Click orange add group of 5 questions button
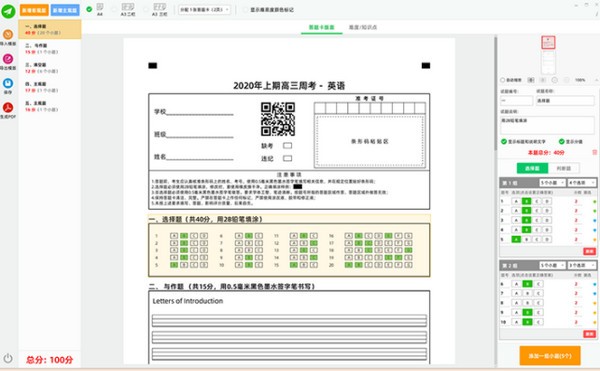The height and width of the screenshot is (371, 600). [x=550, y=356]
